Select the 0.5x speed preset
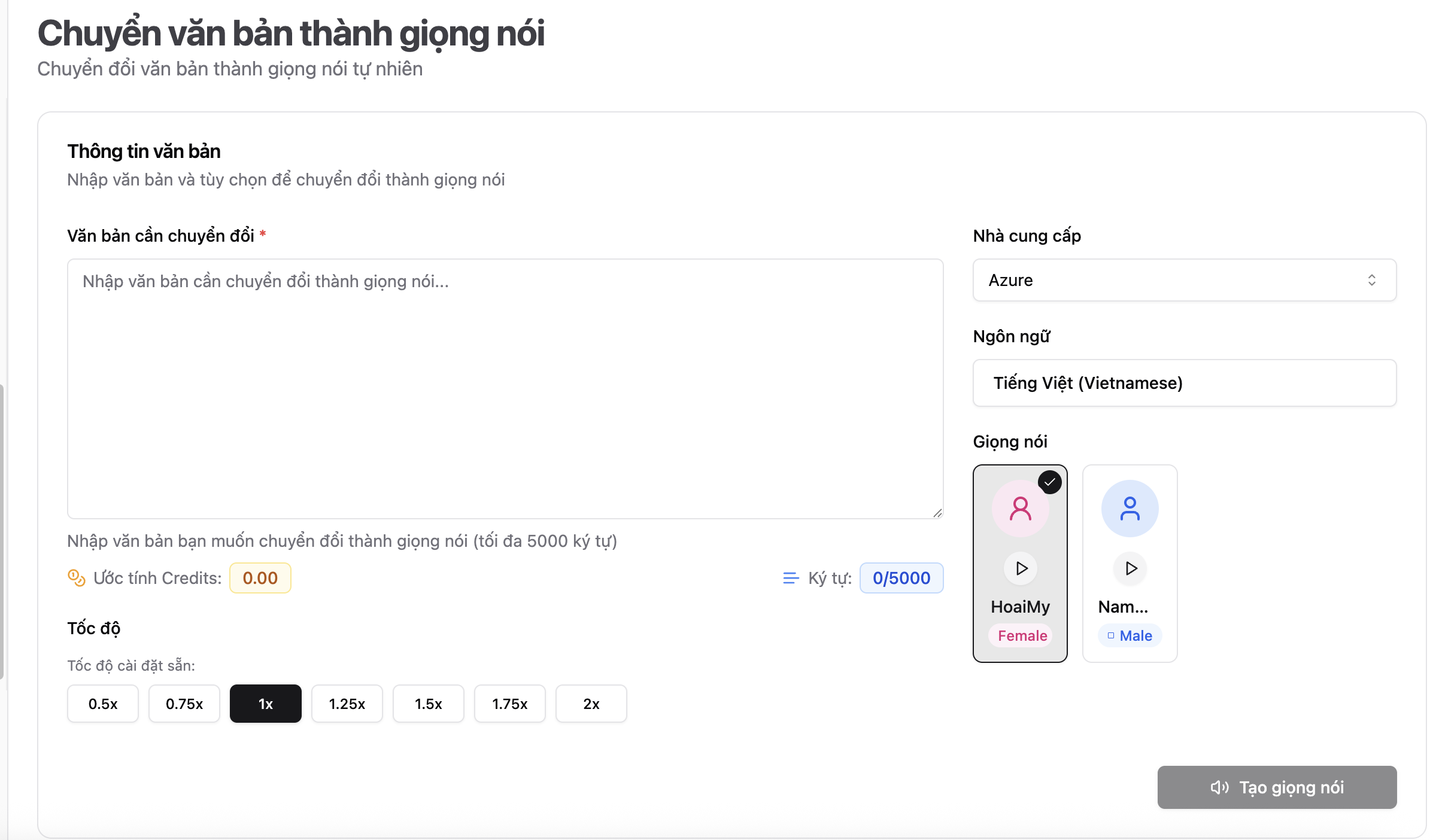The image size is (1433, 840). [x=103, y=704]
